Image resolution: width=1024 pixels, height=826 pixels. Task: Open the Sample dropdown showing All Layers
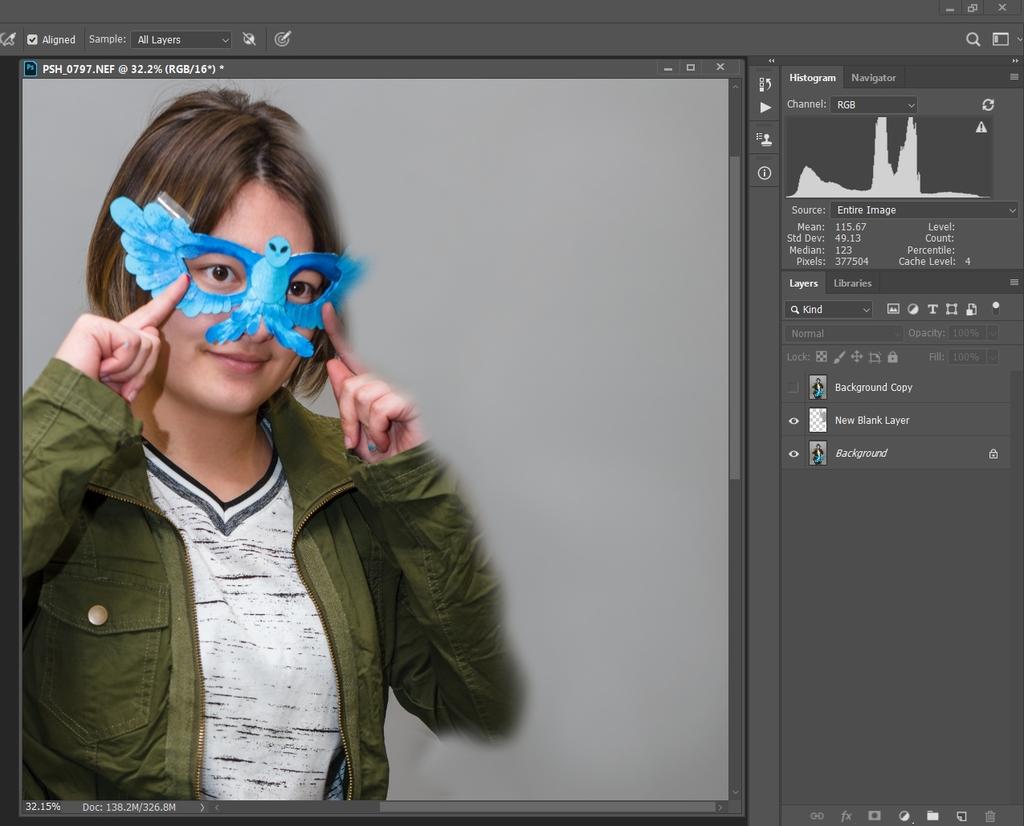point(182,40)
